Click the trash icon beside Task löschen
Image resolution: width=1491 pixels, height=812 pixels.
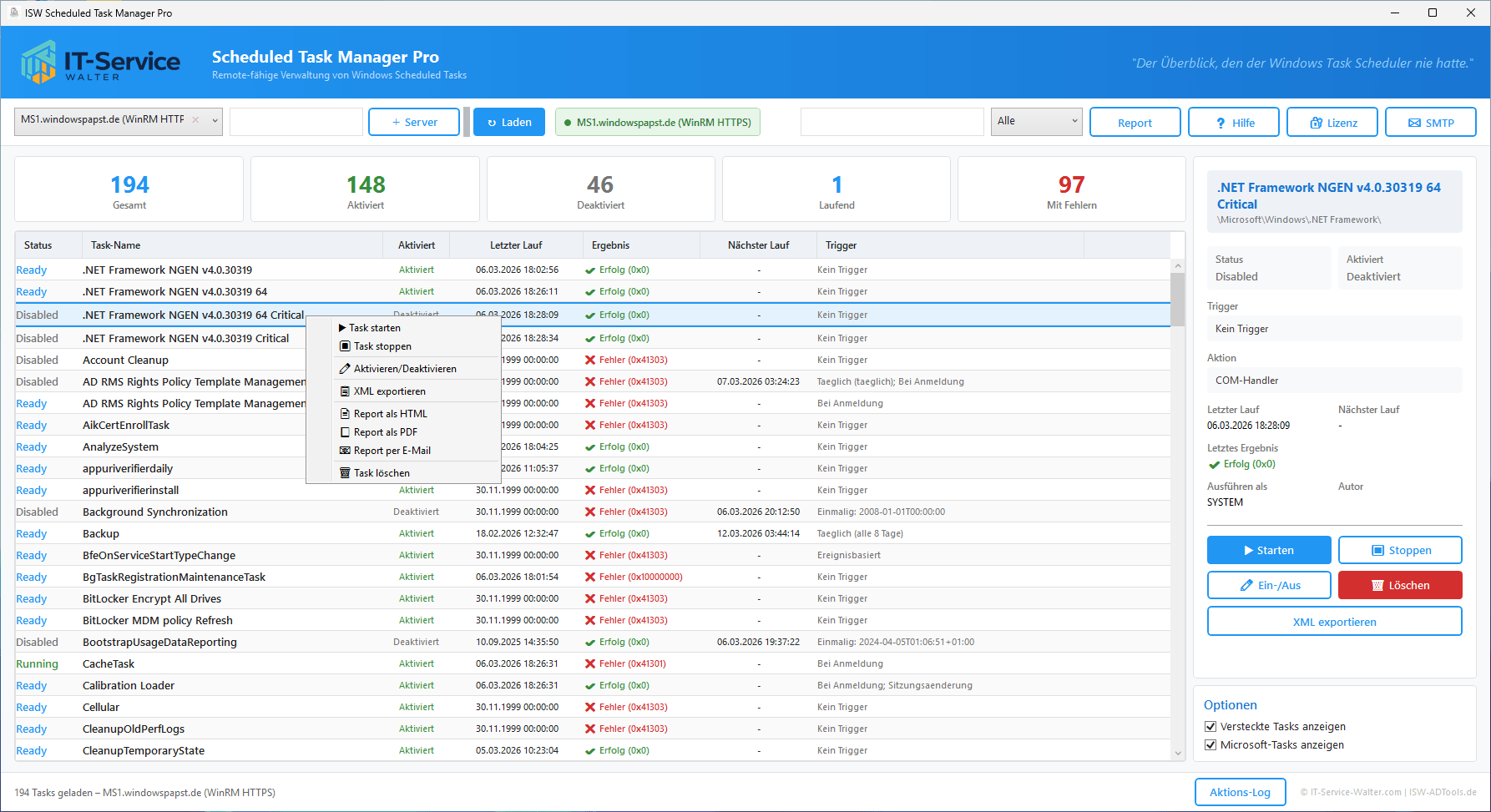tap(345, 473)
